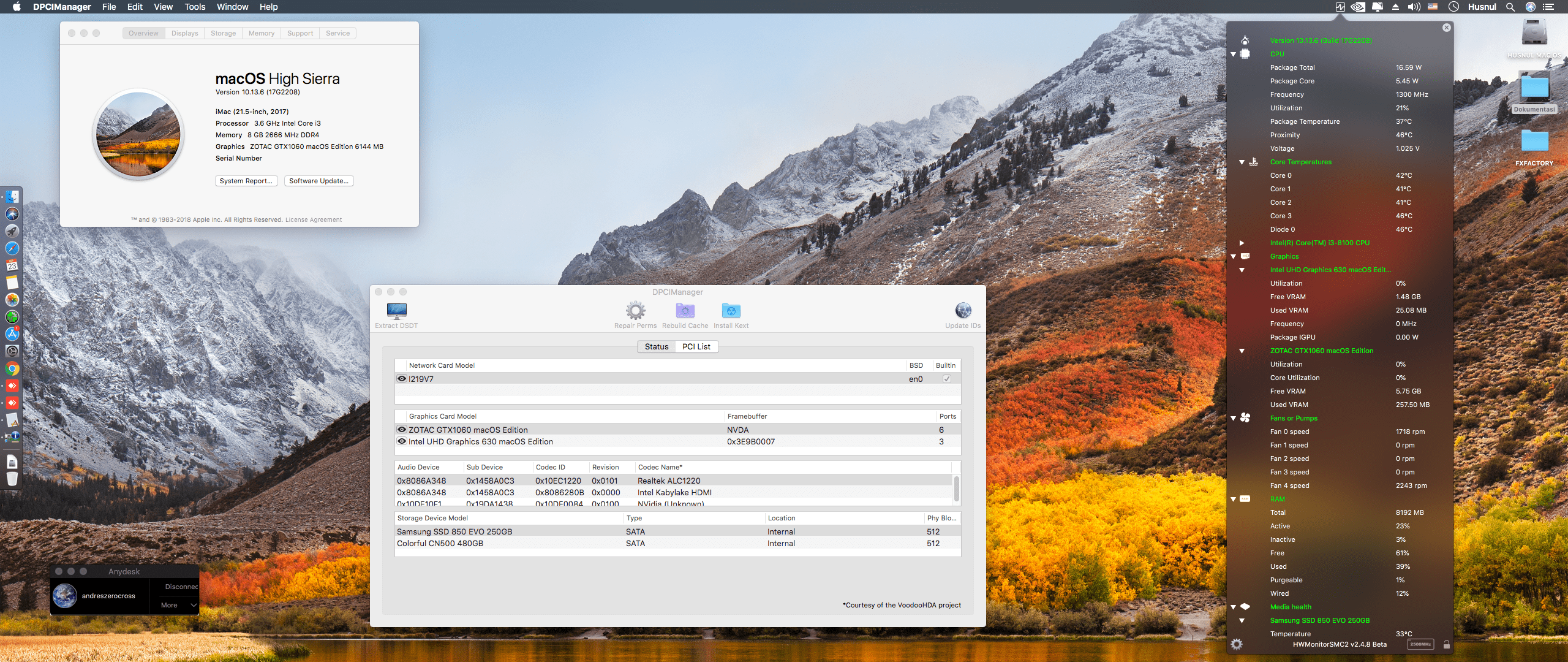
Task: Open HWMonitor settings gear icon
Action: pos(1237,644)
